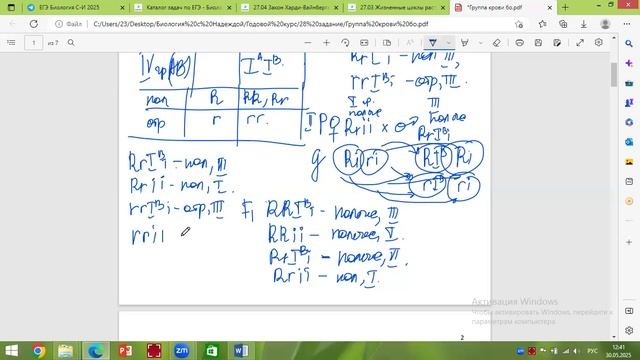Toggle fit to page width
The image size is (640, 360).
364,42
